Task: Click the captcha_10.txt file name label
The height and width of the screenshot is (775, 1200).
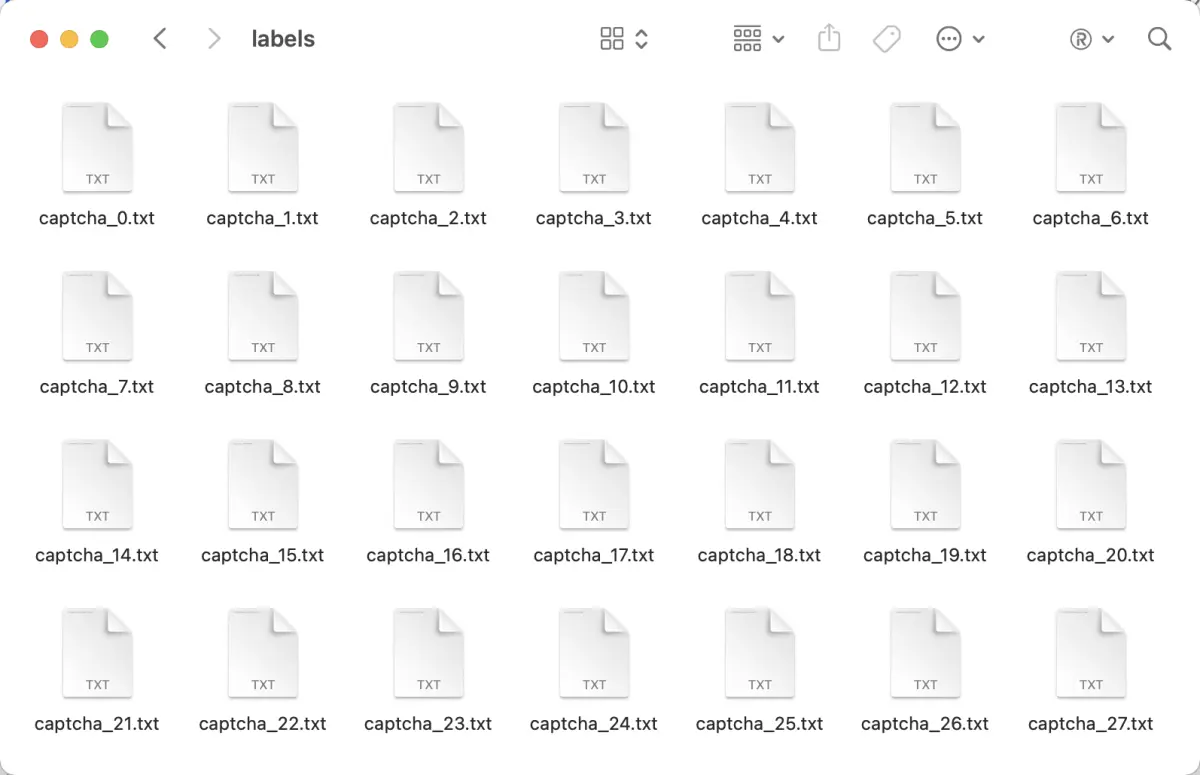Action: coord(594,387)
